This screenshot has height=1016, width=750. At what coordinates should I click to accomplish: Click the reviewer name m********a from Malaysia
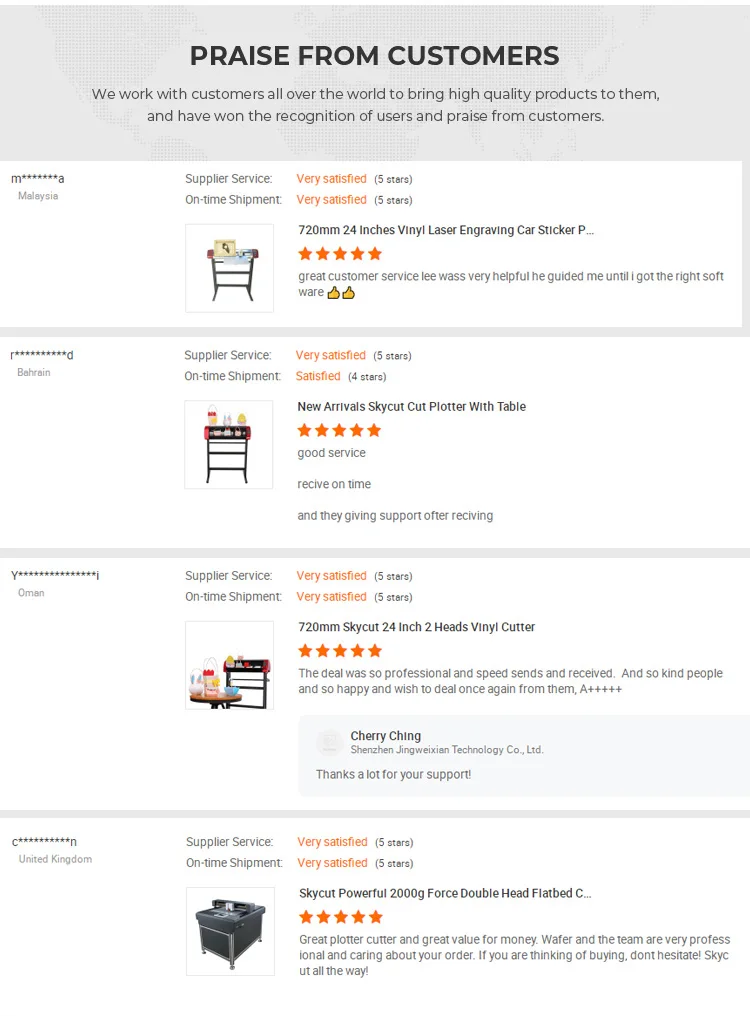tap(38, 179)
